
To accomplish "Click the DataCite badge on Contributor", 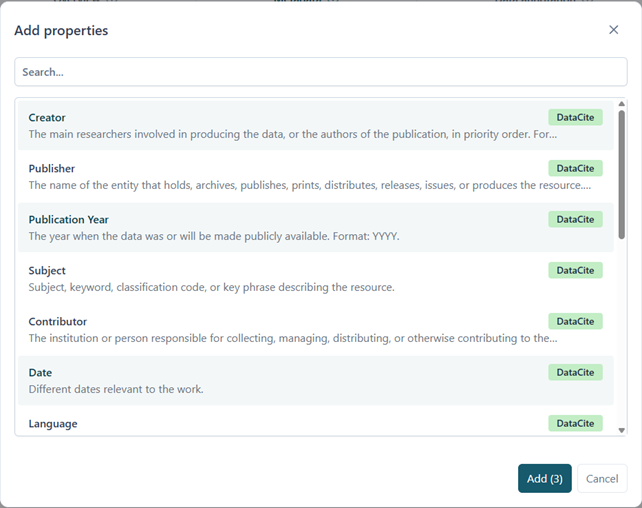I will (x=575, y=322).
